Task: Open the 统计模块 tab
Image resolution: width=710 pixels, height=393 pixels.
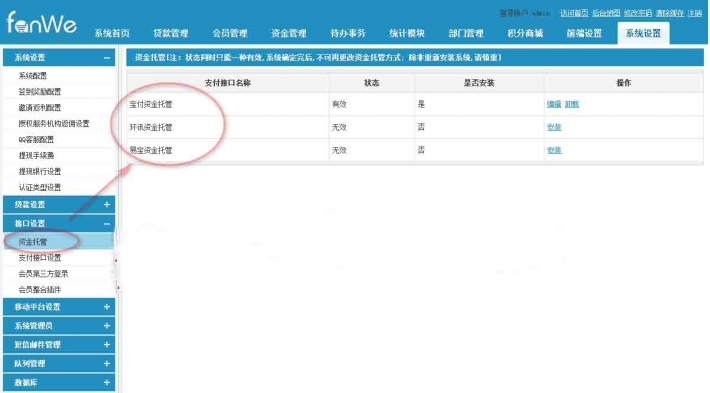Action: [407, 33]
